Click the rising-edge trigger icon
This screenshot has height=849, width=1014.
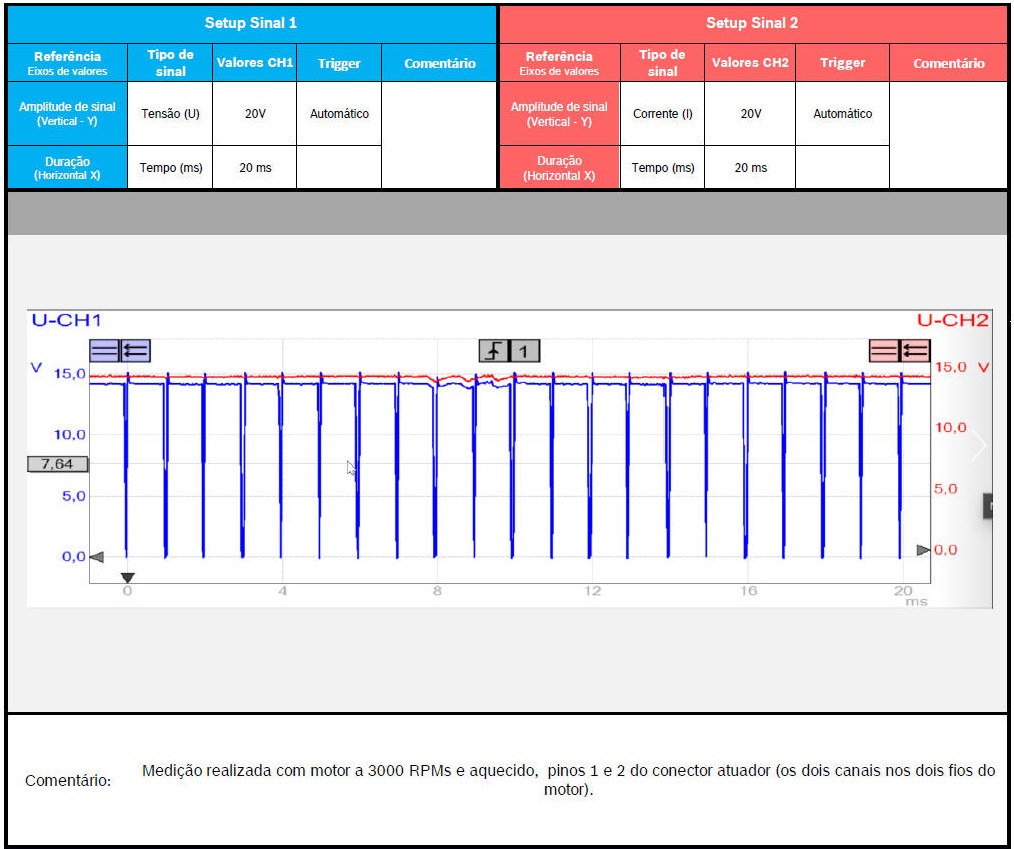pos(494,350)
